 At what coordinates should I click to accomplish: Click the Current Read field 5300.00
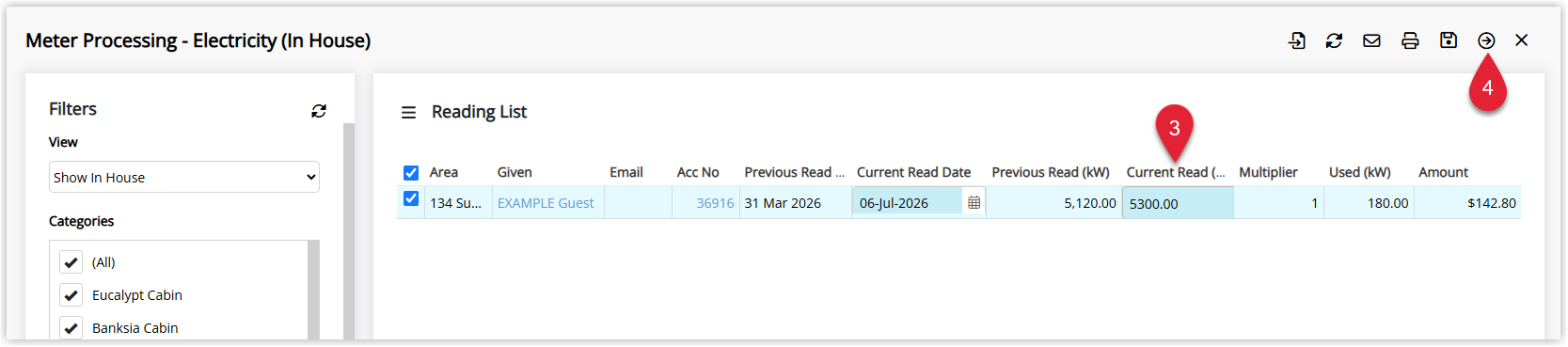pos(1178,203)
